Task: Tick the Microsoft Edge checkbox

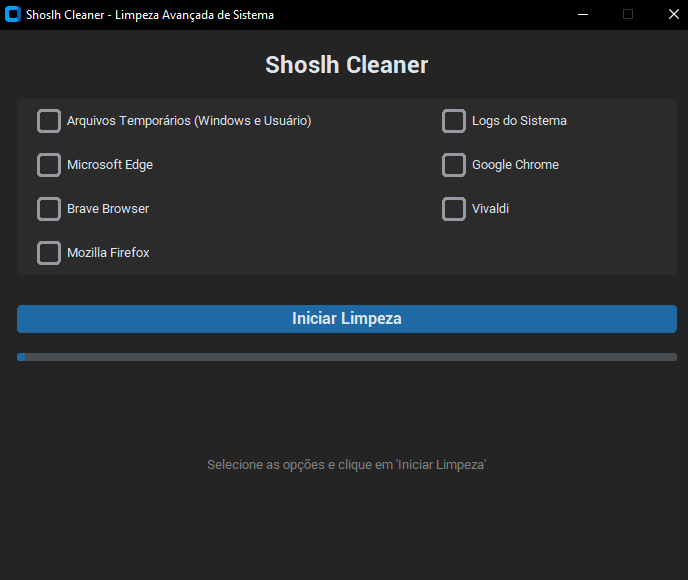Action: 49,165
